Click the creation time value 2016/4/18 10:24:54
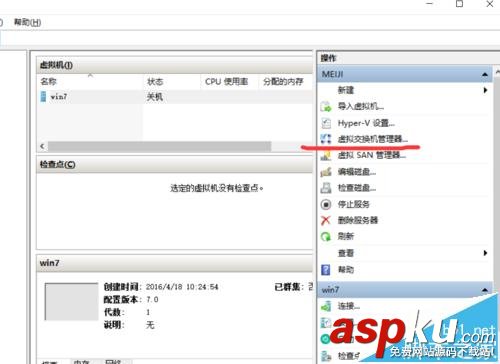The height and width of the screenshot is (364, 500). tap(182, 287)
